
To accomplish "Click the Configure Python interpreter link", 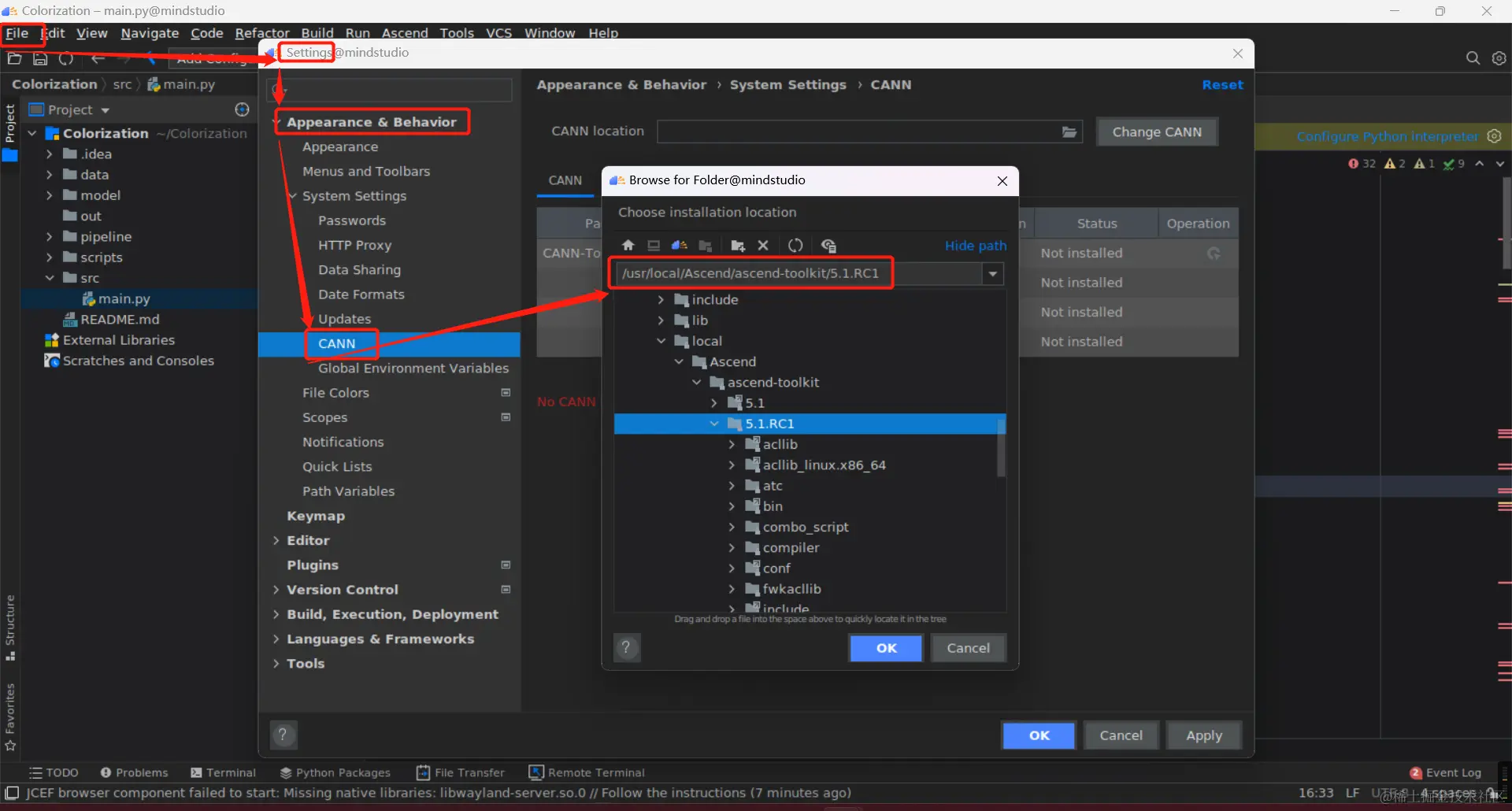I will pos(1388,136).
